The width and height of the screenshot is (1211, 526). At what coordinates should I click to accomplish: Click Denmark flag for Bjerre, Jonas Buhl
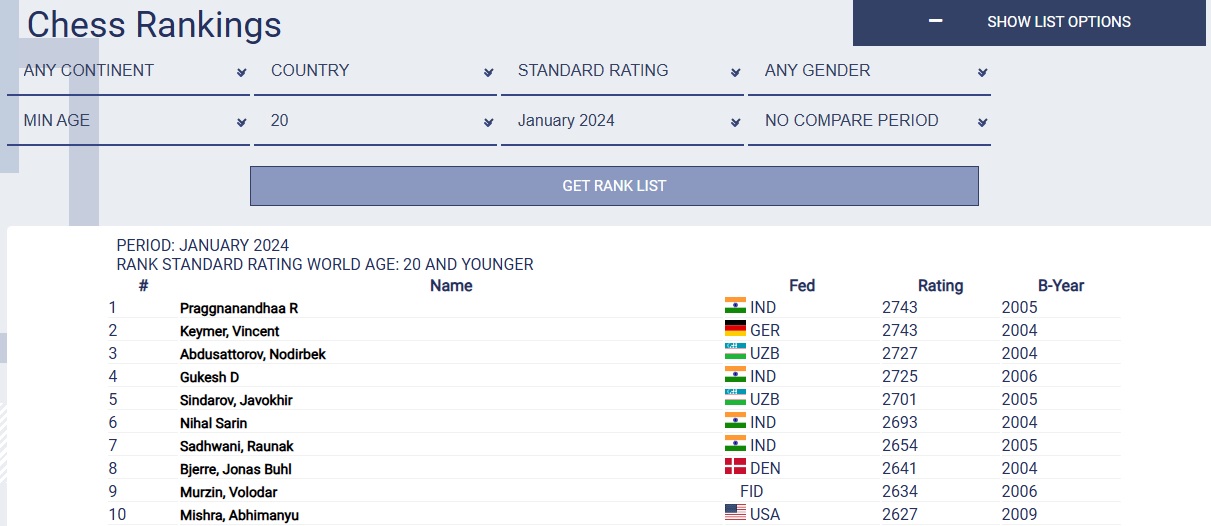coord(735,467)
